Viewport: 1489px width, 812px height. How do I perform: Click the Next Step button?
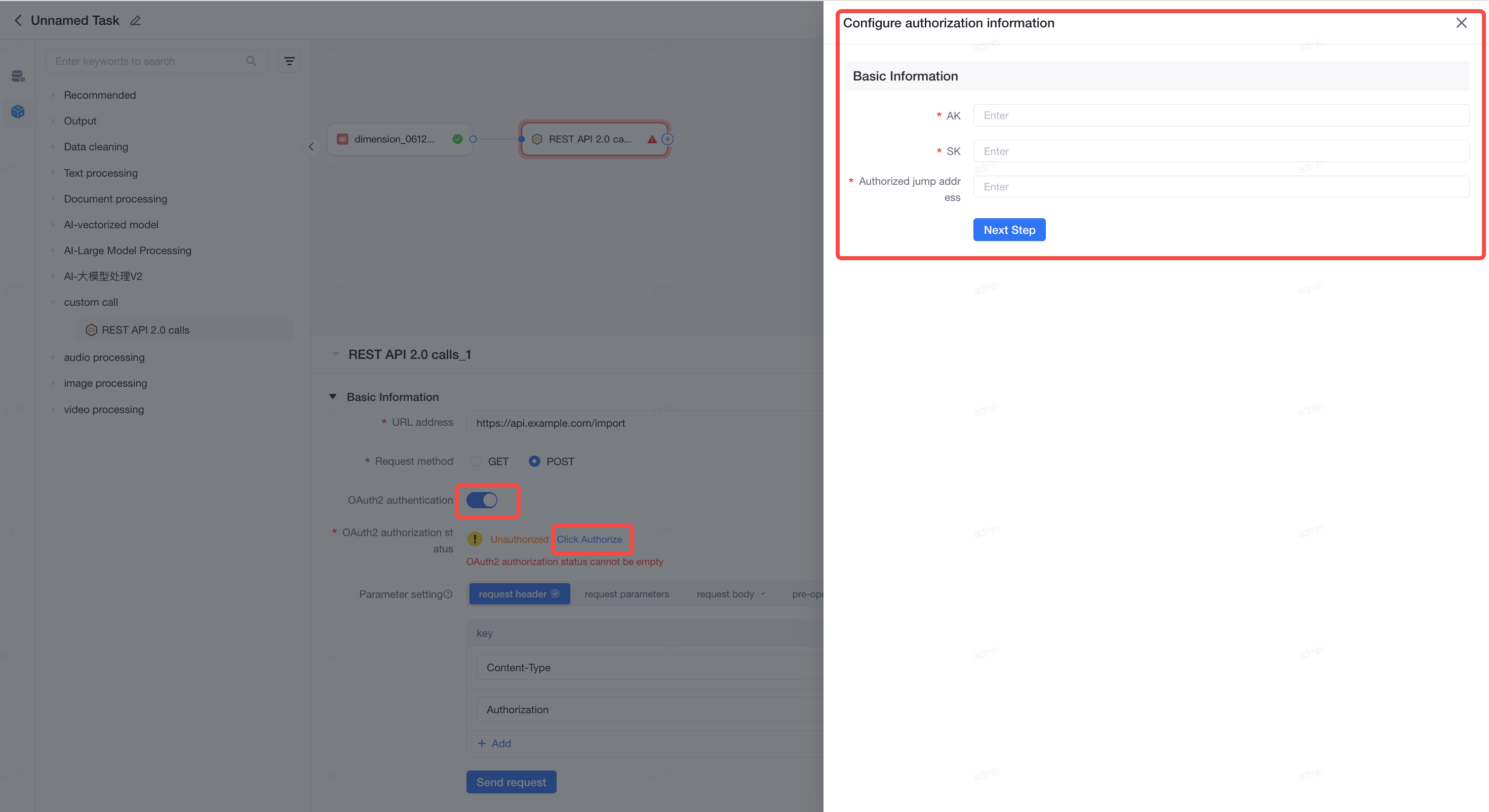tap(1009, 230)
